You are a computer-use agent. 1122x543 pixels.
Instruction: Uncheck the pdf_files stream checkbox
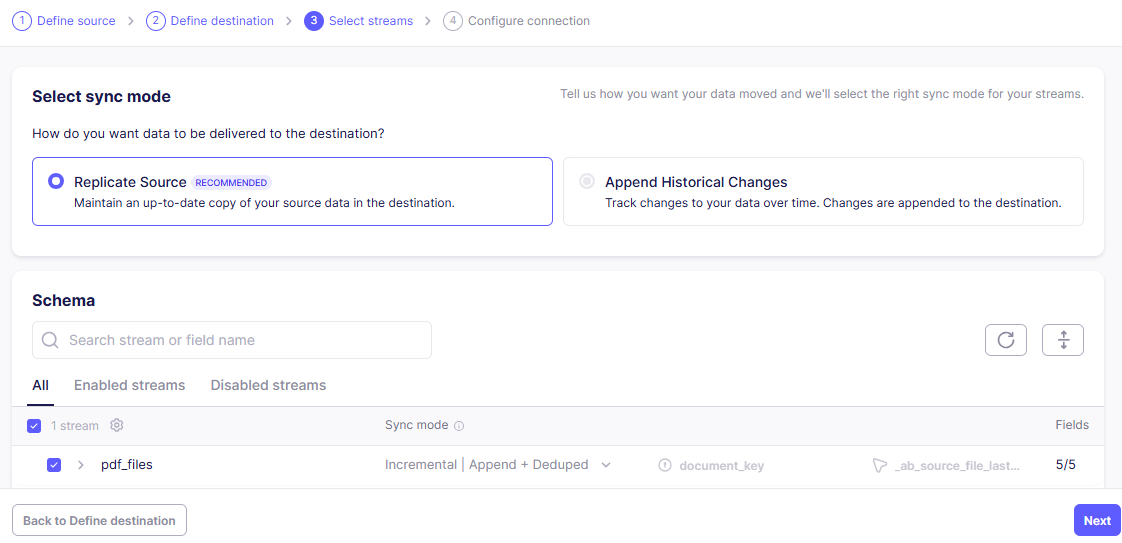pyautogui.click(x=54, y=465)
